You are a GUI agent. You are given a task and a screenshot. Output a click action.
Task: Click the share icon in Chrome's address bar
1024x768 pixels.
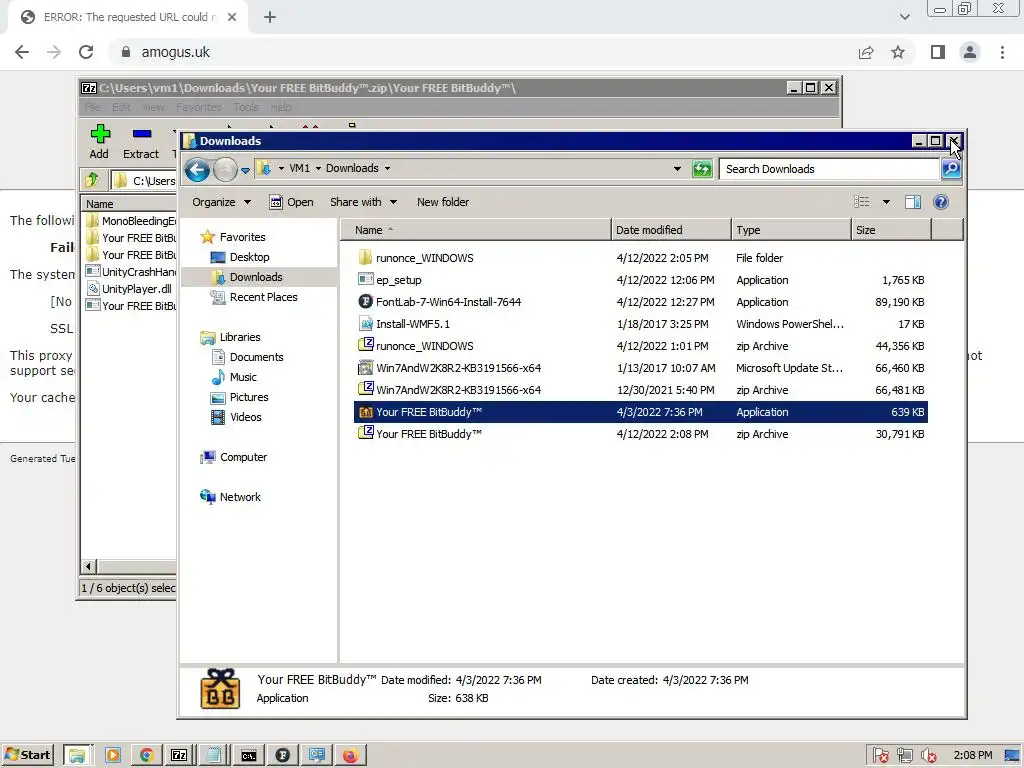click(x=866, y=52)
